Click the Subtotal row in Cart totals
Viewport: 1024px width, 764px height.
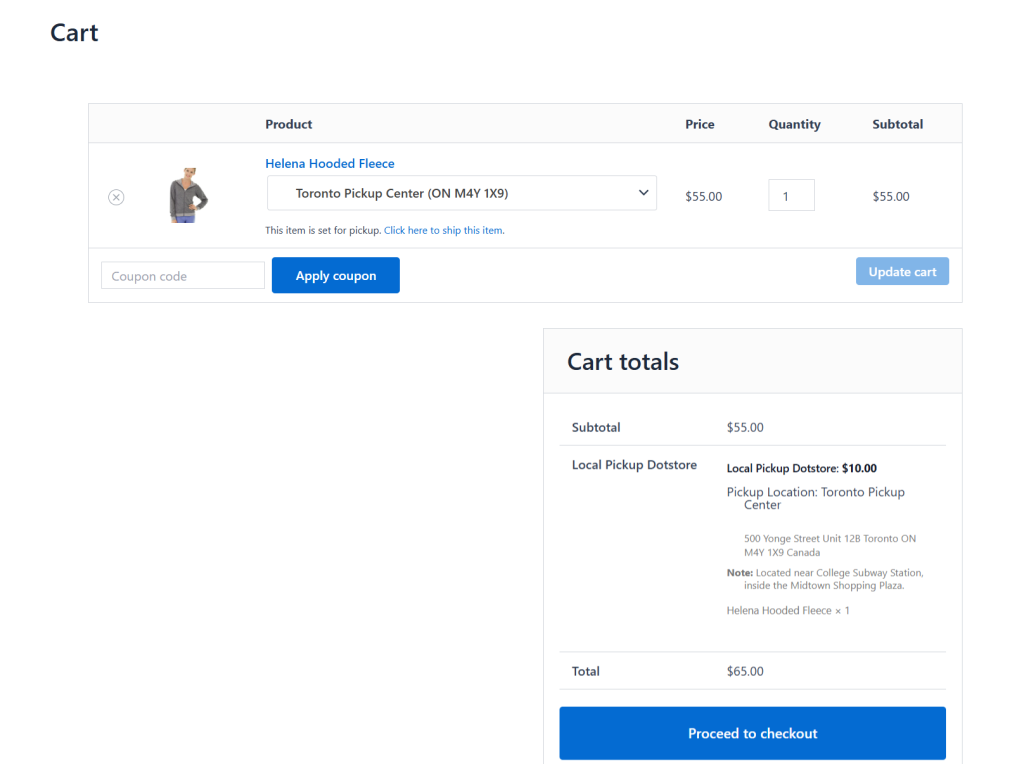point(596,427)
